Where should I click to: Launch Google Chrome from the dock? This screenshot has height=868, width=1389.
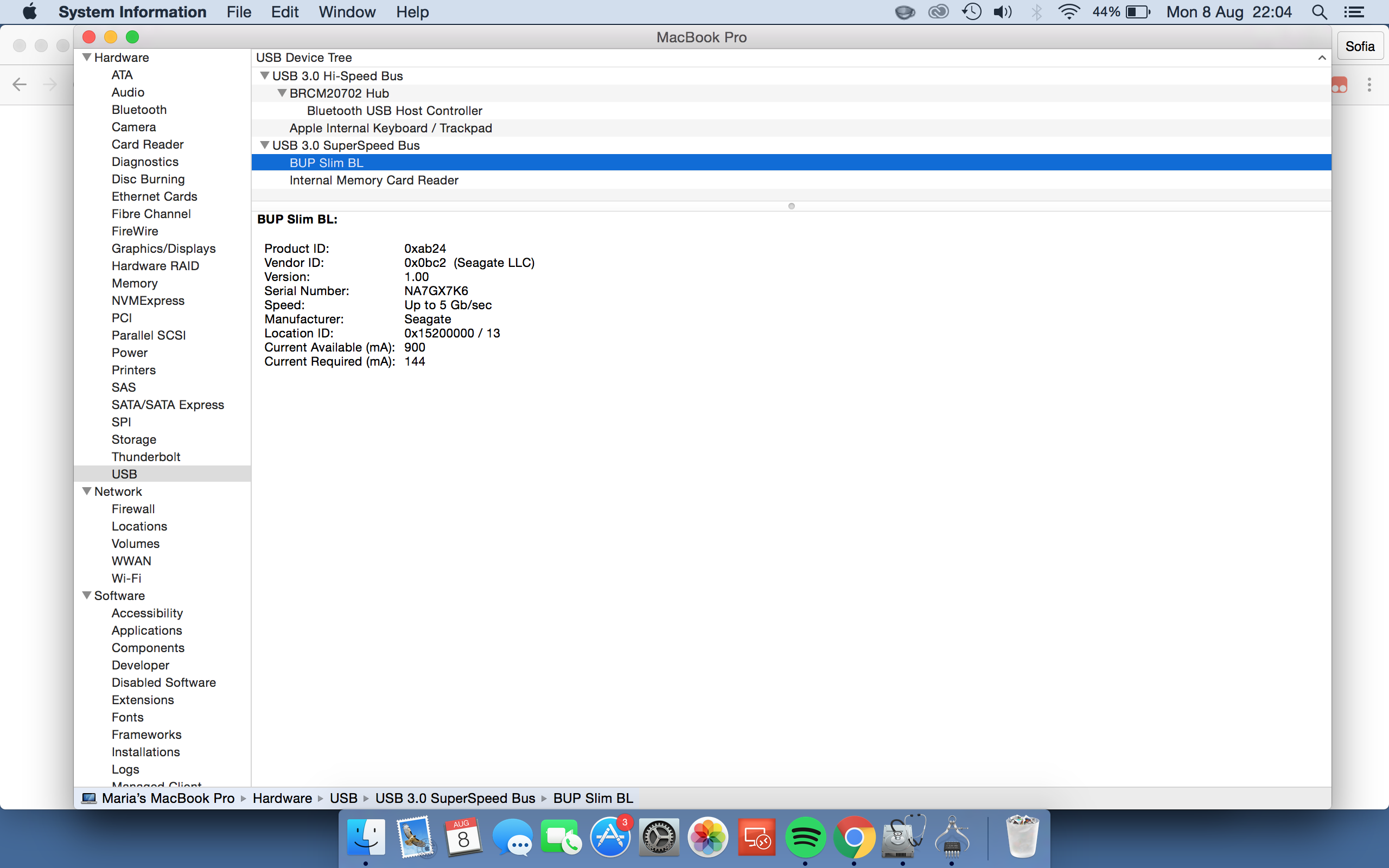853,838
